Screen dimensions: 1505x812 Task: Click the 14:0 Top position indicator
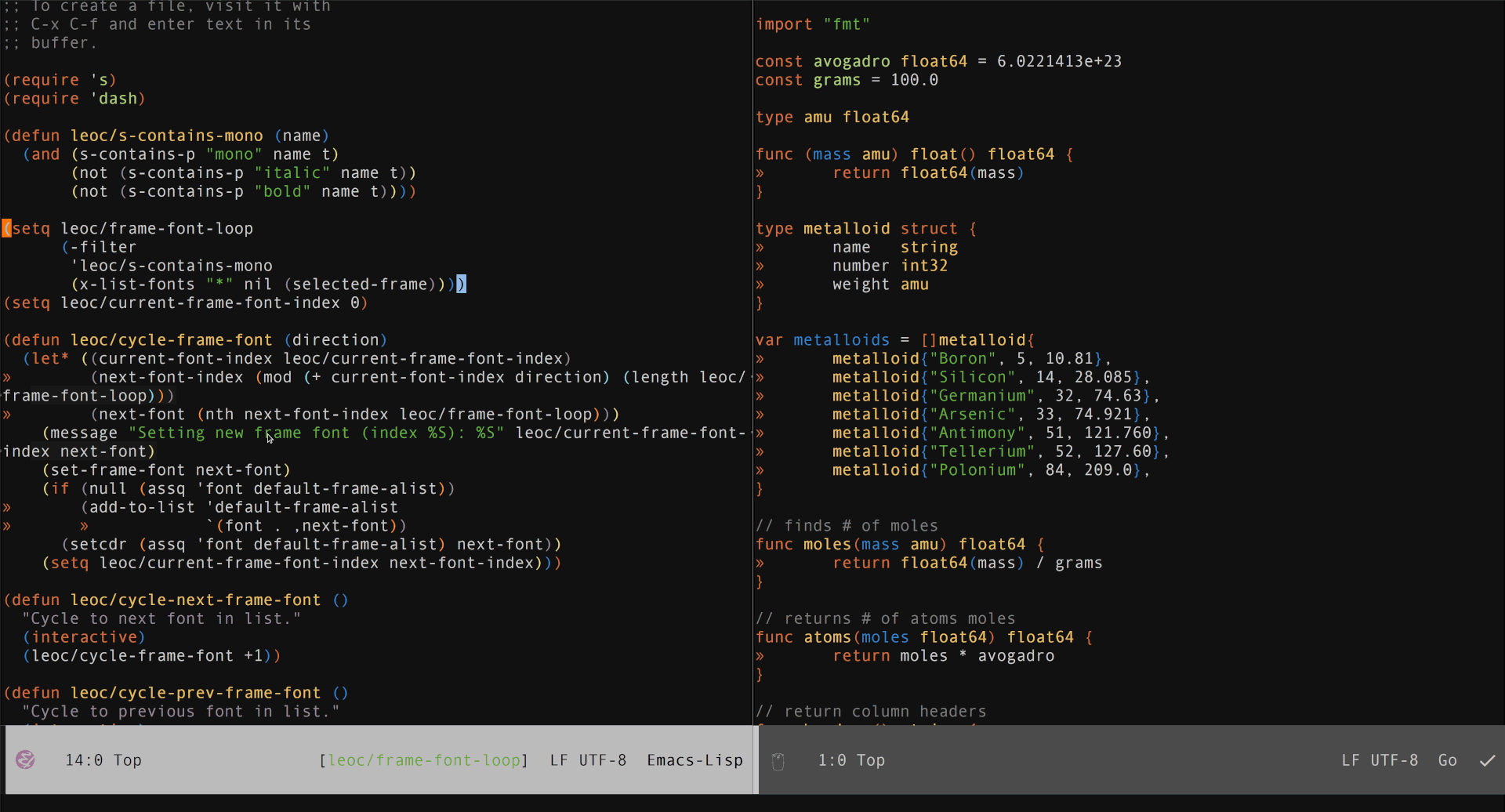coord(103,760)
